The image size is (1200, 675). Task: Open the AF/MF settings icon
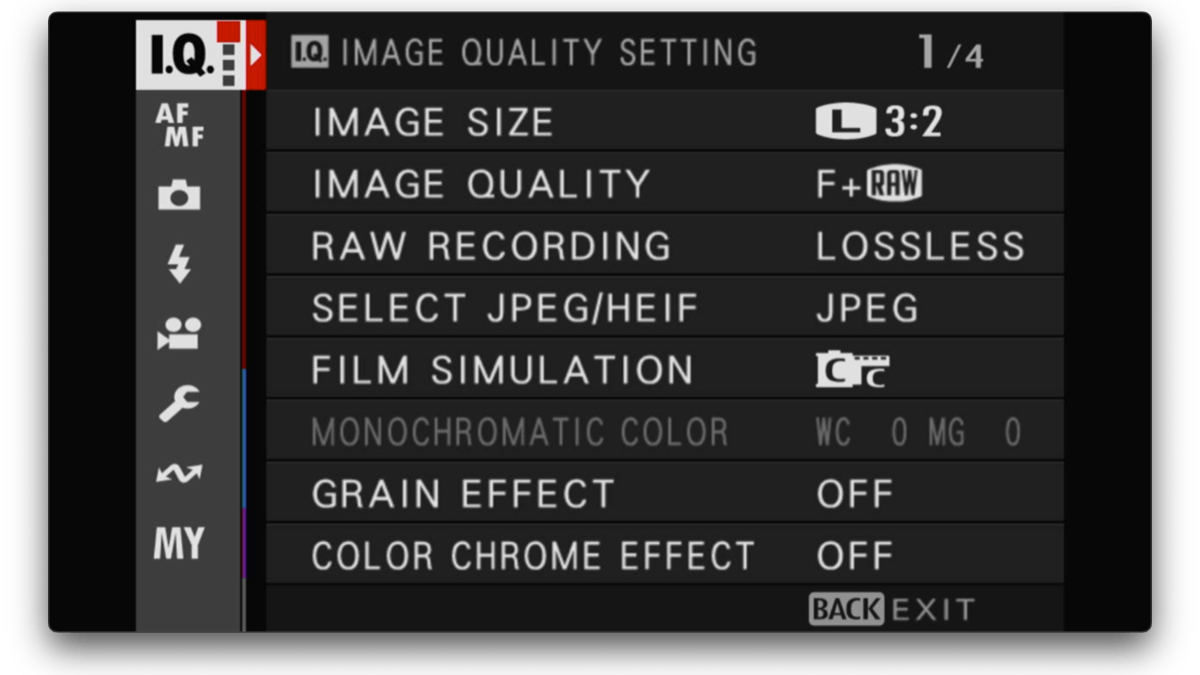click(181, 126)
